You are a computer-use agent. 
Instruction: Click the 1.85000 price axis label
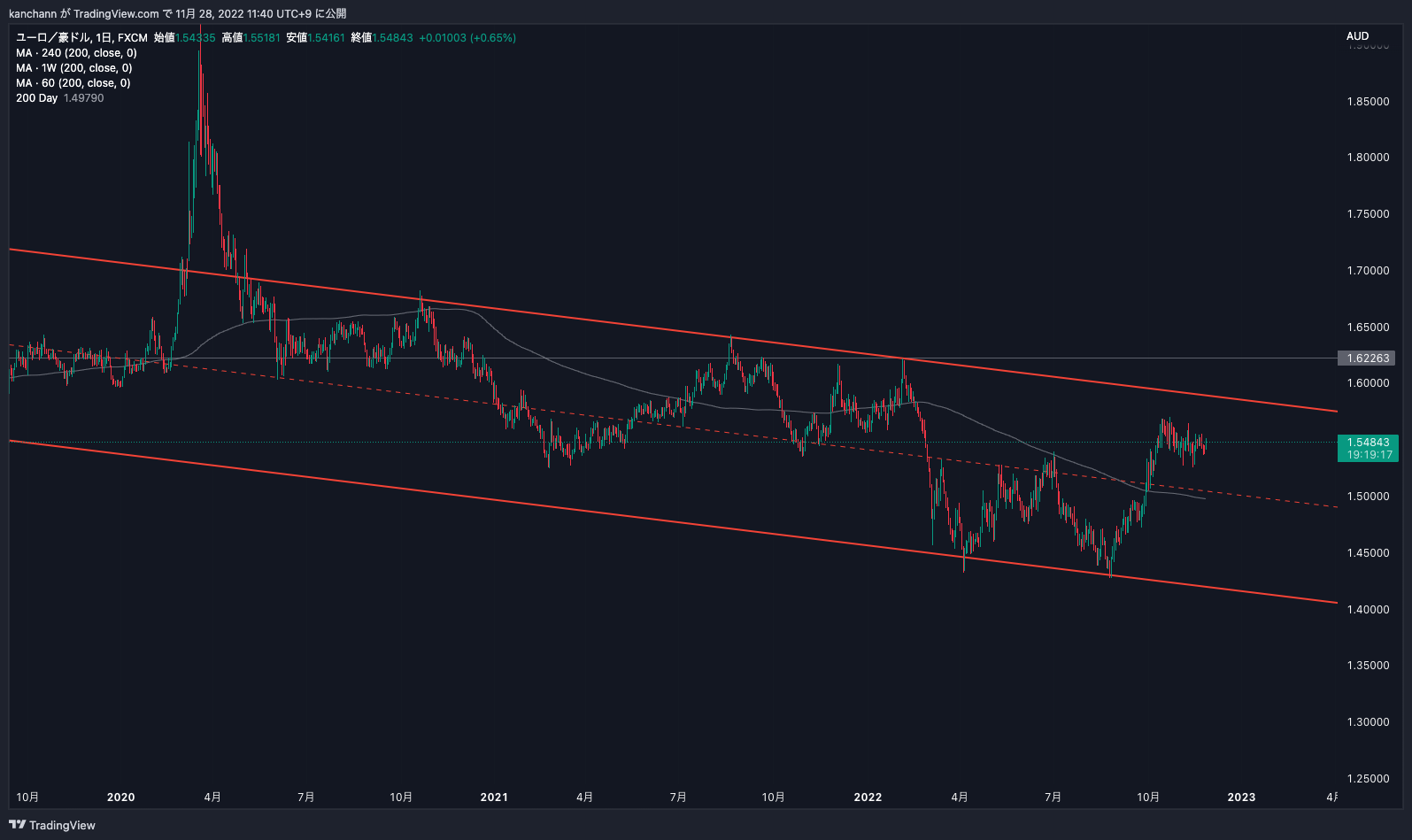pyautogui.click(x=1368, y=102)
